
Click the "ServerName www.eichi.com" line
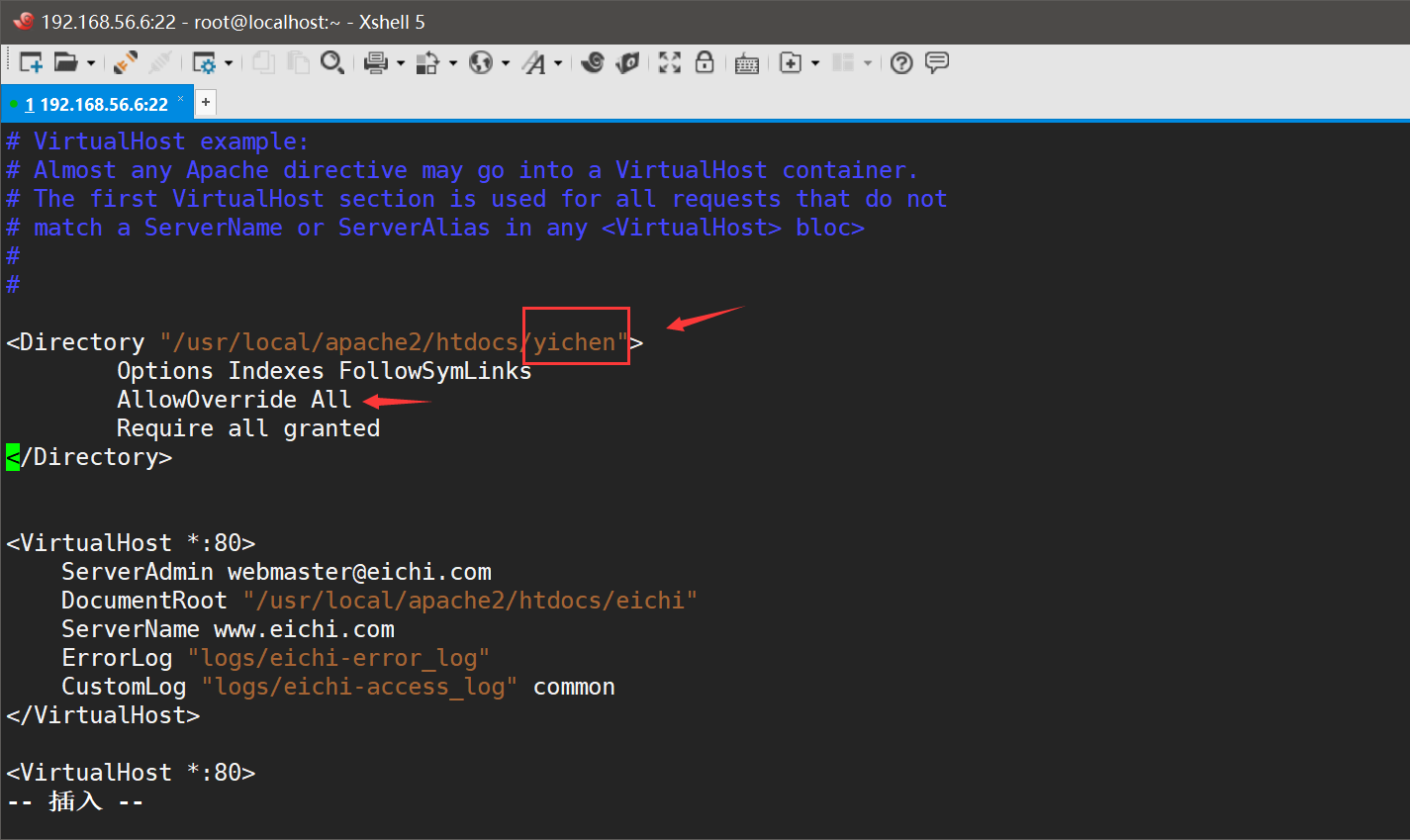(228, 629)
